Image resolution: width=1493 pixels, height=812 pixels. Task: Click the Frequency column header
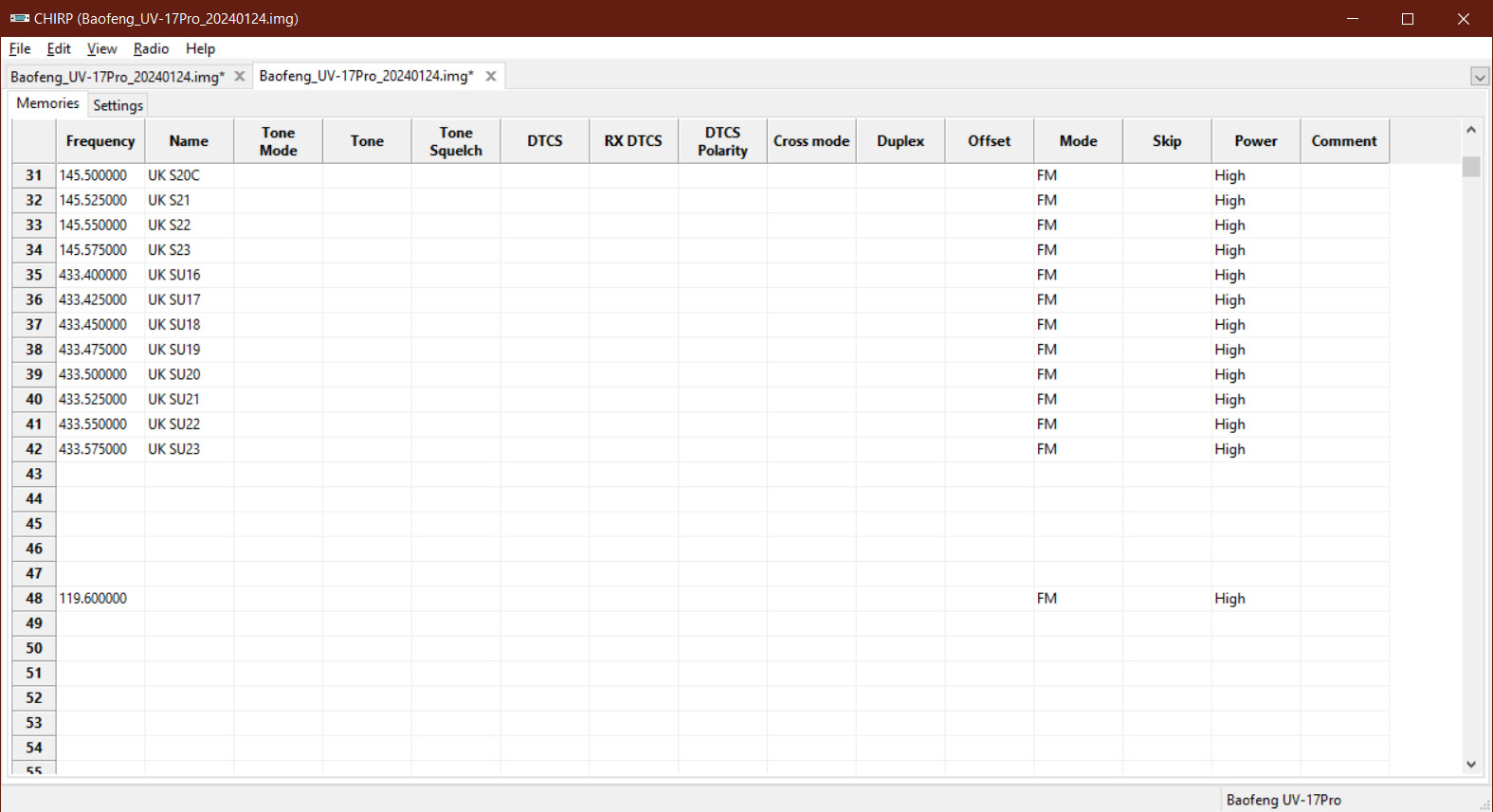click(100, 141)
